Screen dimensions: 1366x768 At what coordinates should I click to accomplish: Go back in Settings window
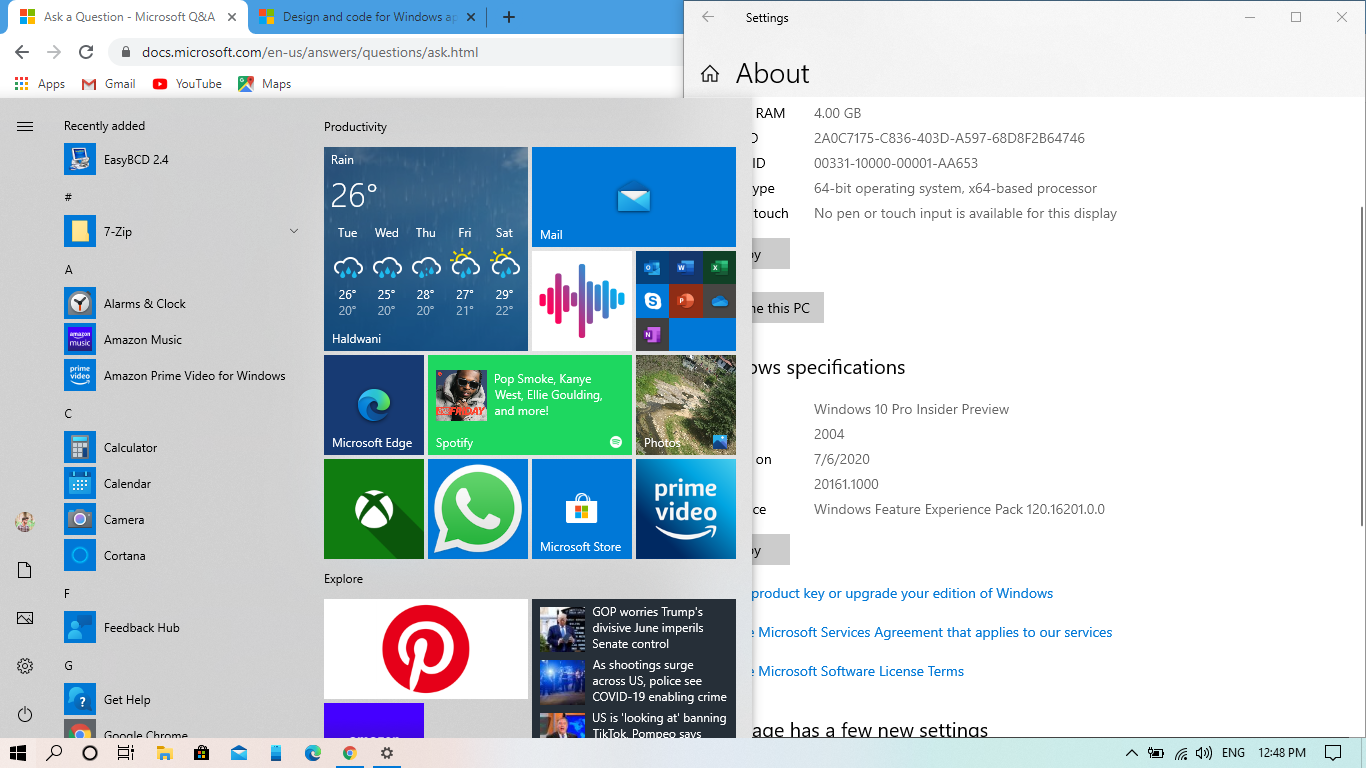tap(708, 17)
